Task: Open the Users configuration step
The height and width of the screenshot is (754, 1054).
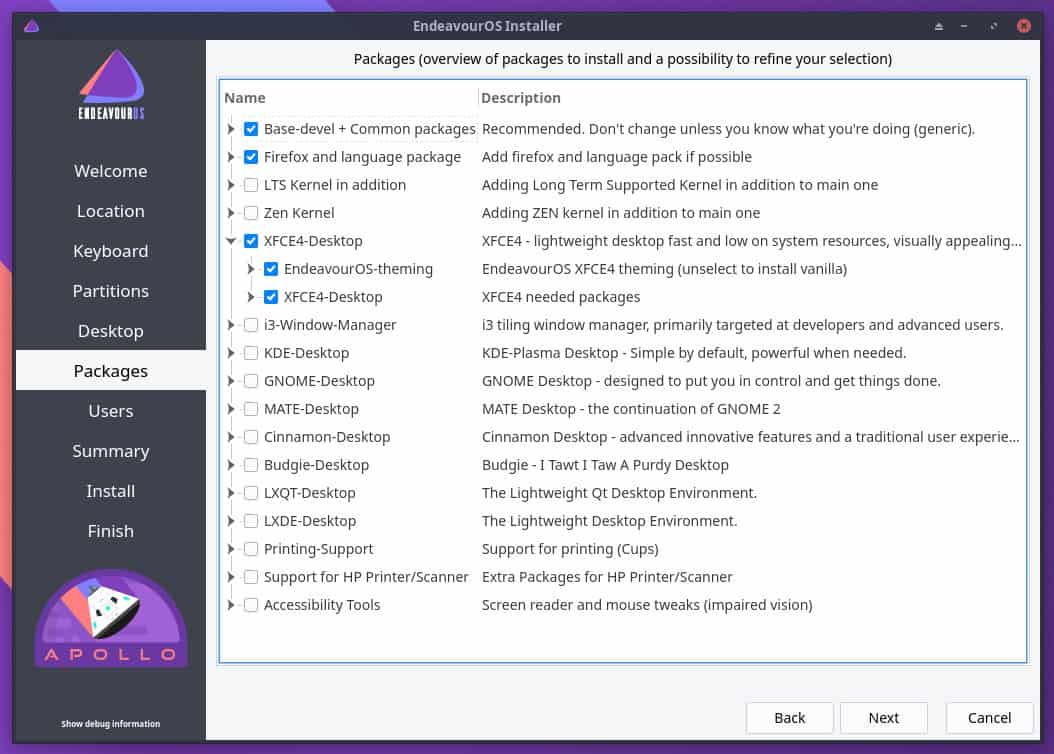Action: click(110, 410)
